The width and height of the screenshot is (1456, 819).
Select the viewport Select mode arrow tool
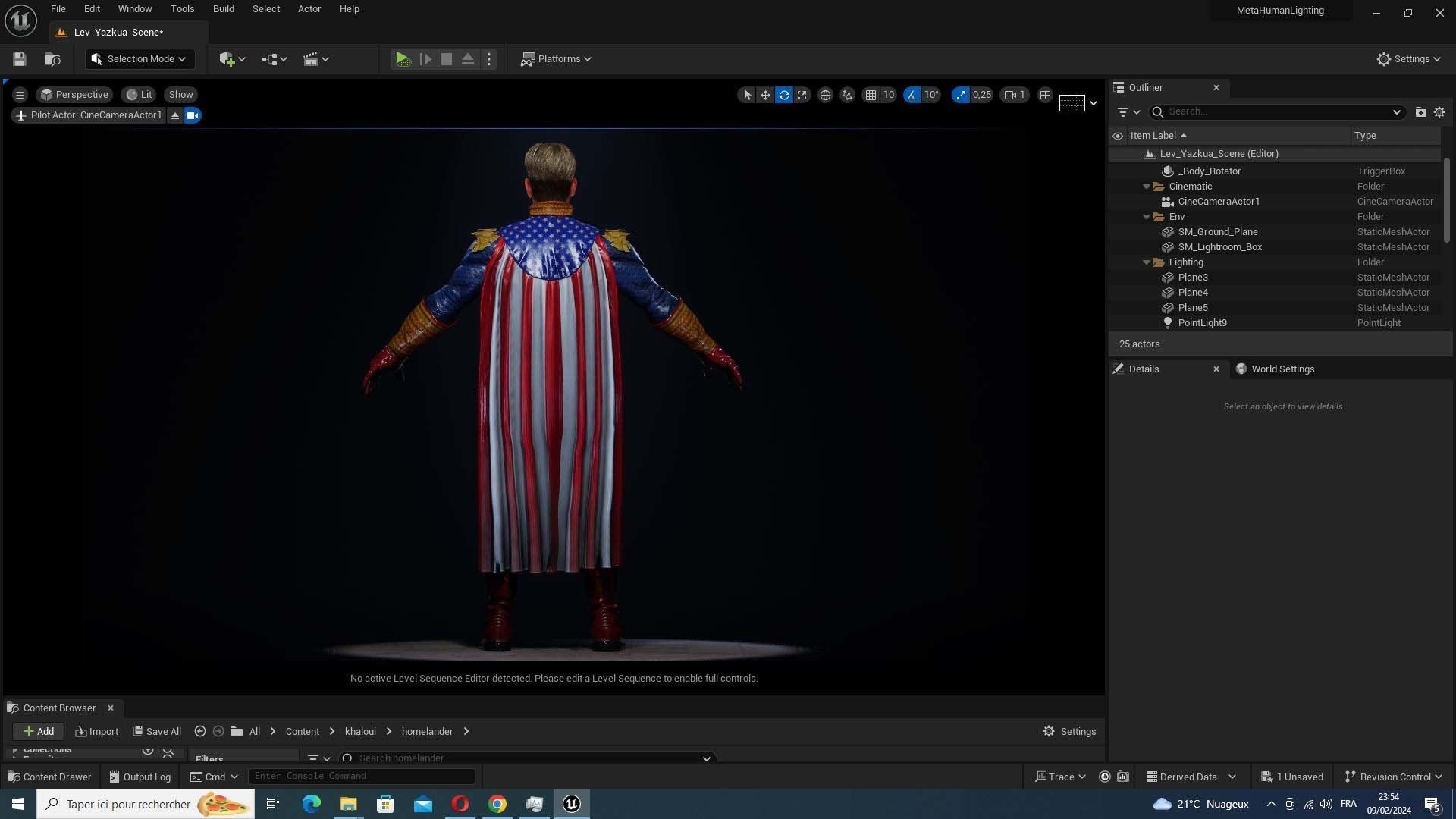tap(747, 95)
